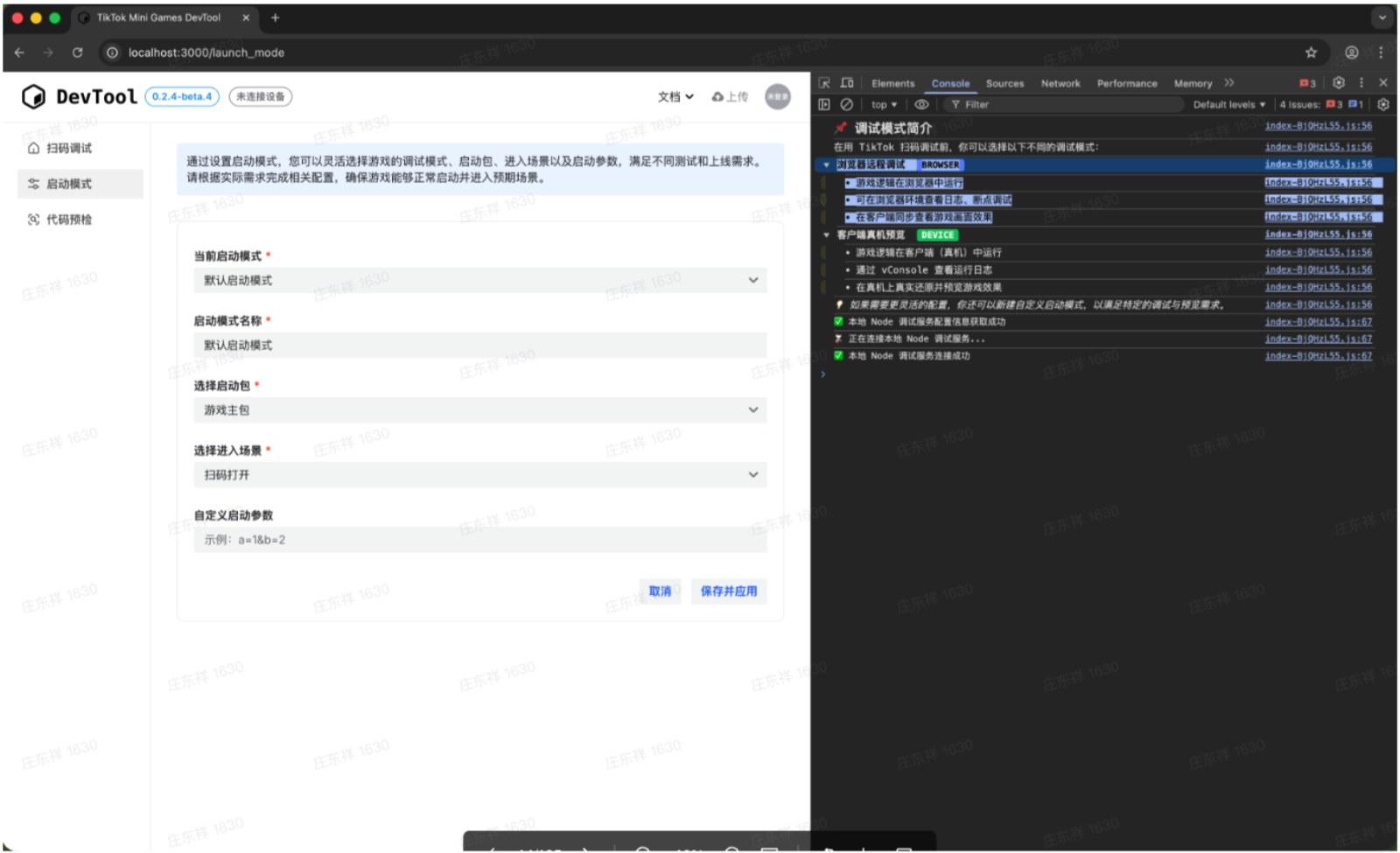Viewport: 1400px width, 853px height.
Task: Bookmark this page with star icon
Action: pos(1311,52)
